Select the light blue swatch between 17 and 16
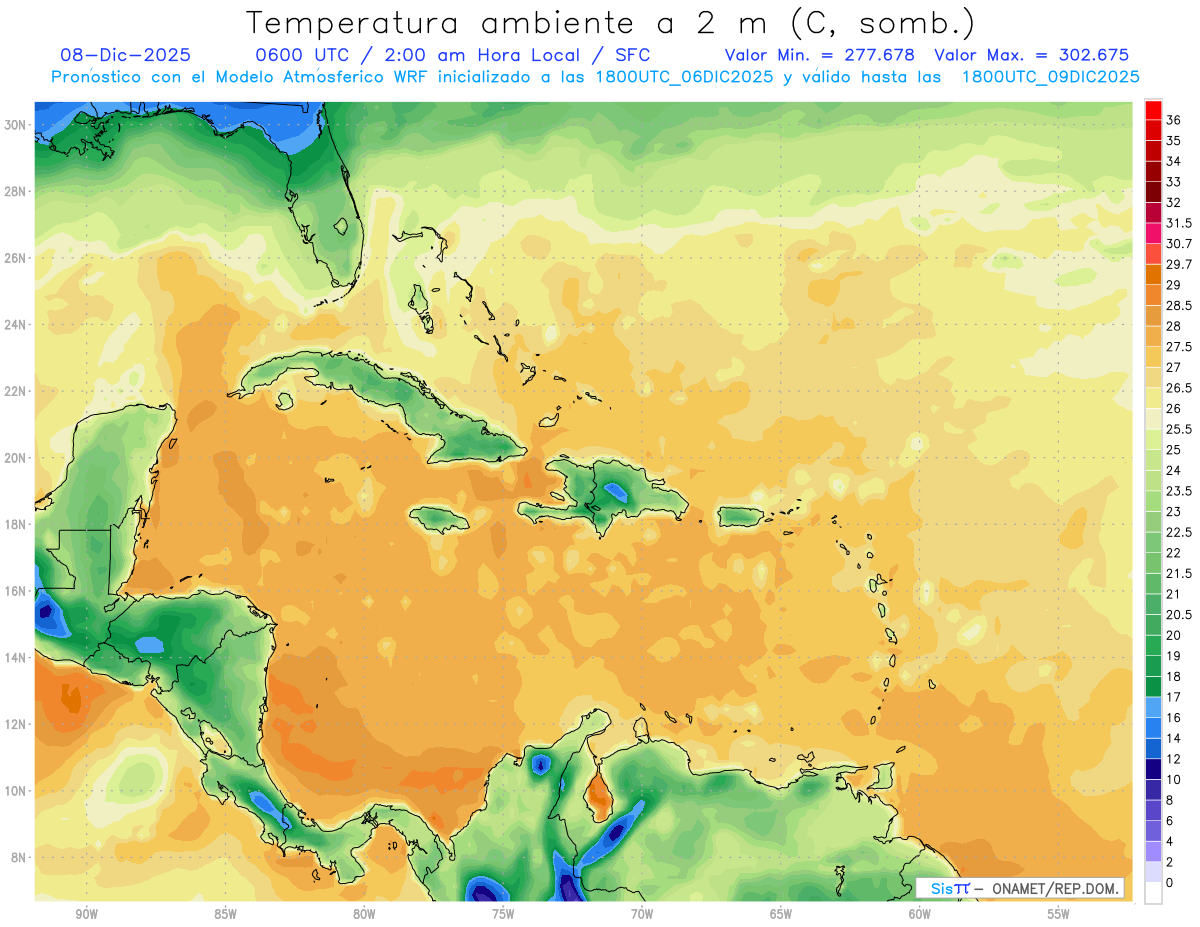1200x927 pixels. point(1153,707)
